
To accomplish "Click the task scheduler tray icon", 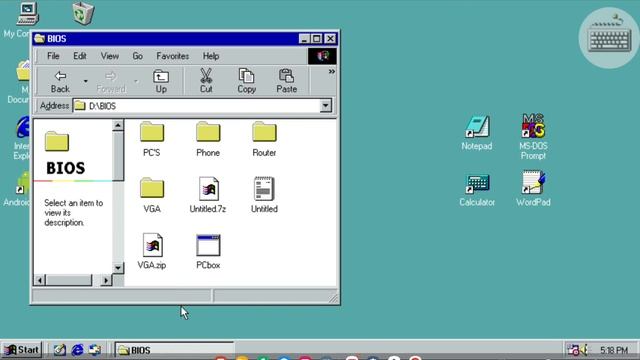I will click(573, 350).
